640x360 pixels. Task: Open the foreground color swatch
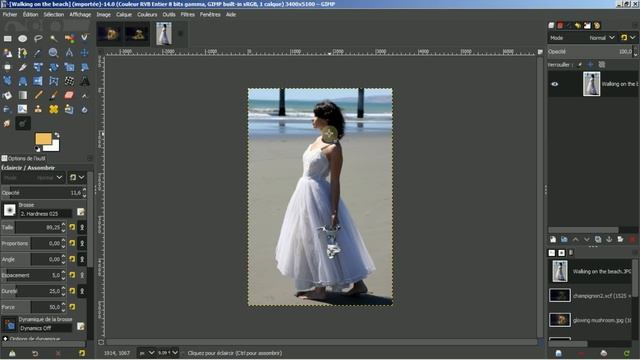pos(43,139)
